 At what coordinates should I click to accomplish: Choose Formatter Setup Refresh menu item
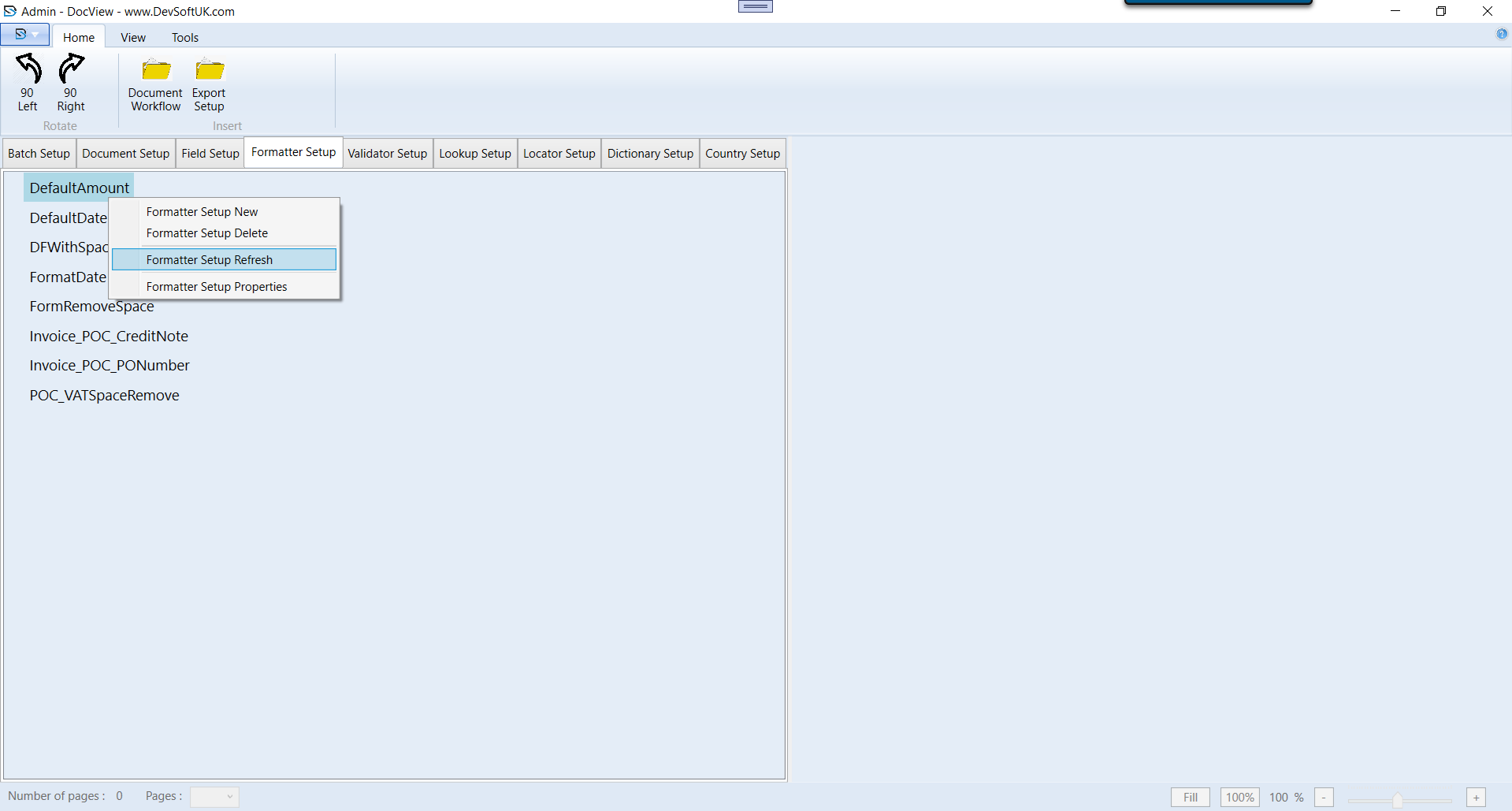[210, 260]
